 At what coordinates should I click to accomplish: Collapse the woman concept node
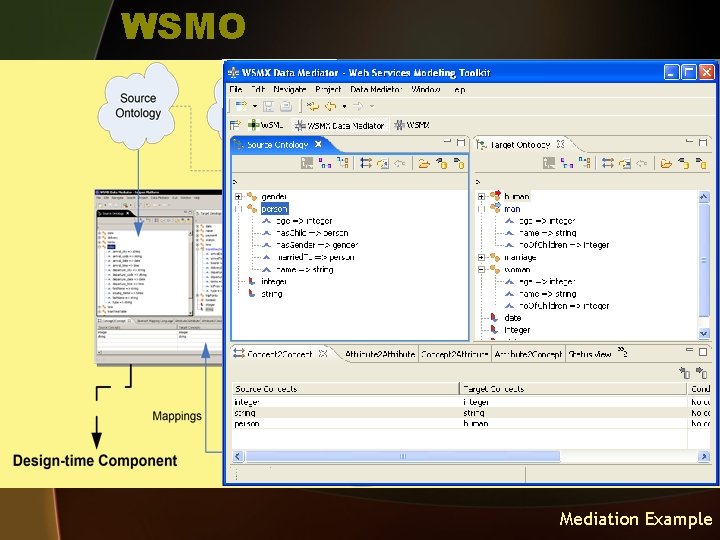click(x=481, y=270)
